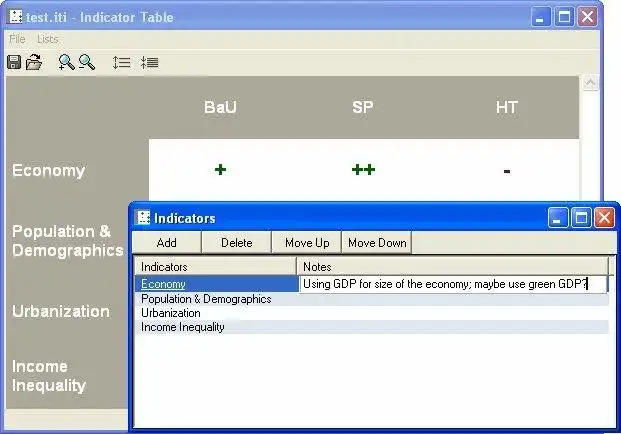Viewport: 621px width, 434px height.
Task: Click the Add button in Indicators window
Action: coord(167,242)
